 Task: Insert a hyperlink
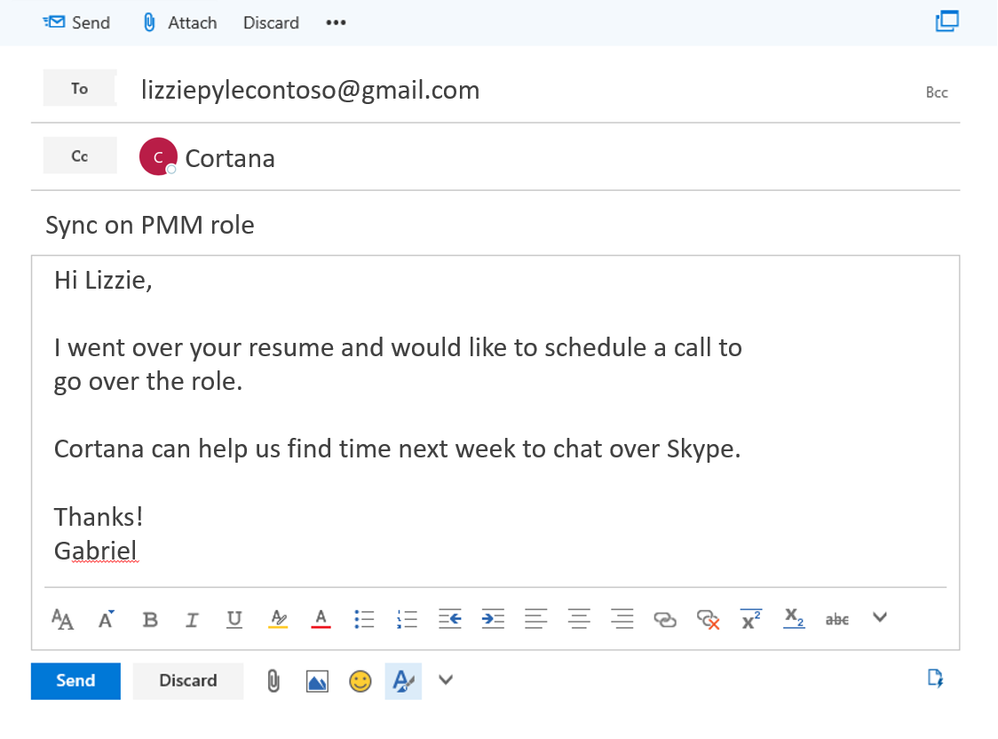tap(665, 618)
